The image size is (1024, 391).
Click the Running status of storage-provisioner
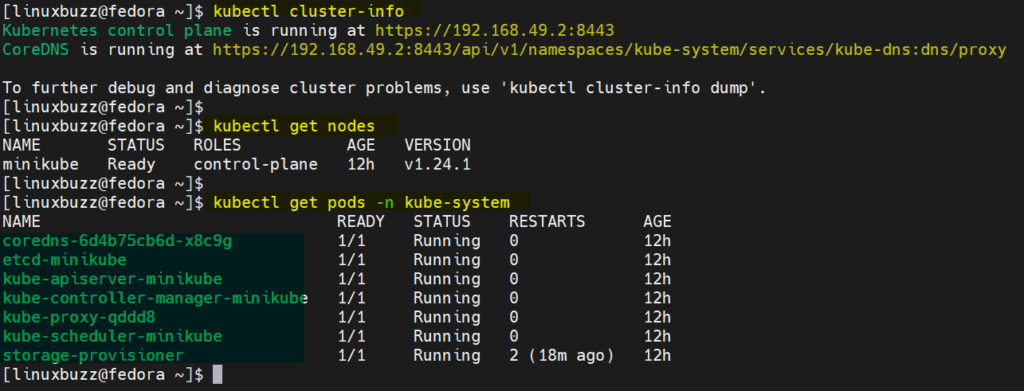tap(447, 355)
